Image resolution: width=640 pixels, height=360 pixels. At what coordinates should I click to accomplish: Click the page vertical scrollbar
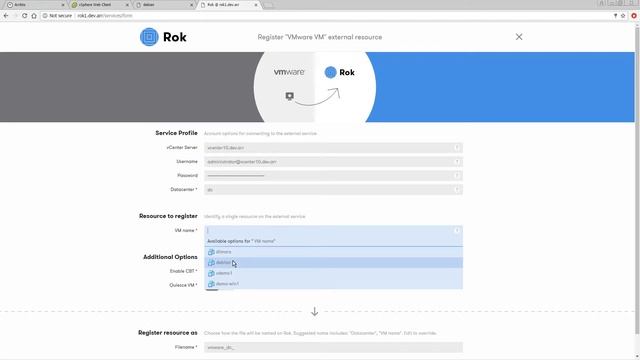pos(637,180)
